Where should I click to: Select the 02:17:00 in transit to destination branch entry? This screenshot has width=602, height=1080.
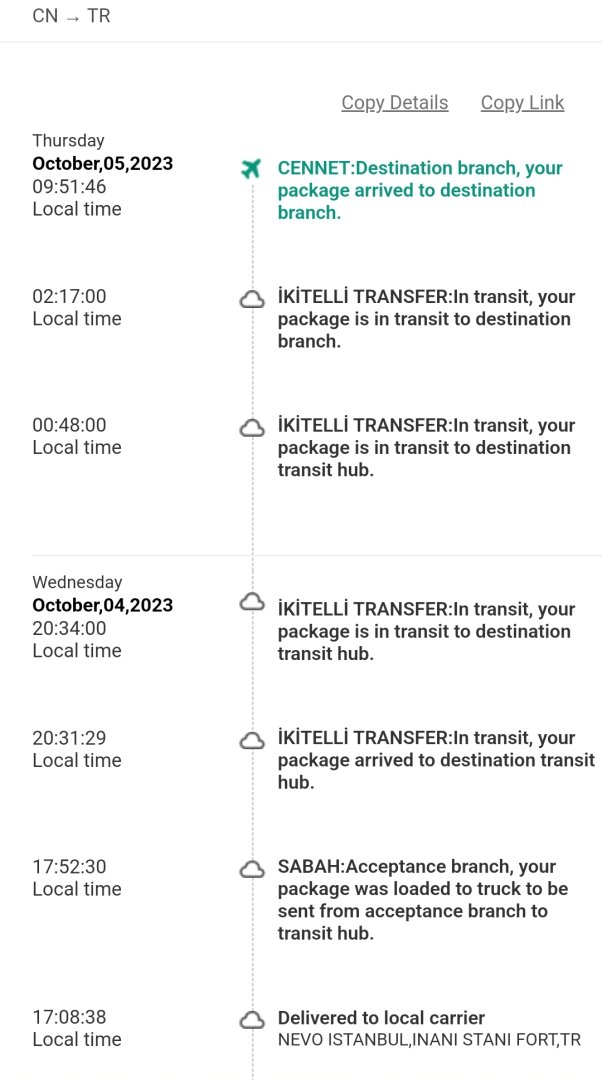(424, 319)
